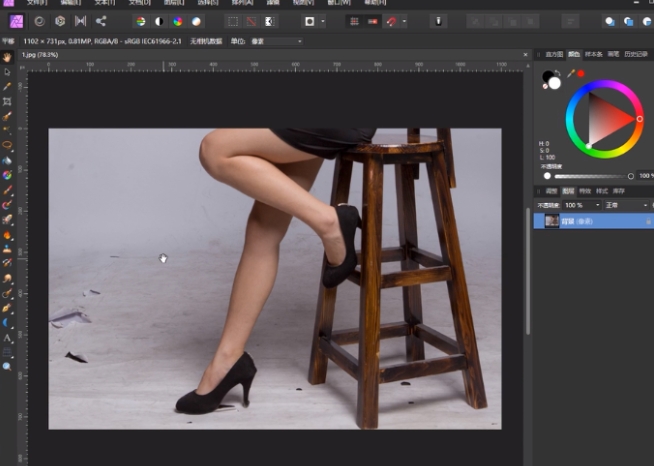Apply Auto Colors rainbow circle icon
This screenshot has height=466, width=654.
pyautogui.click(x=178, y=22)
